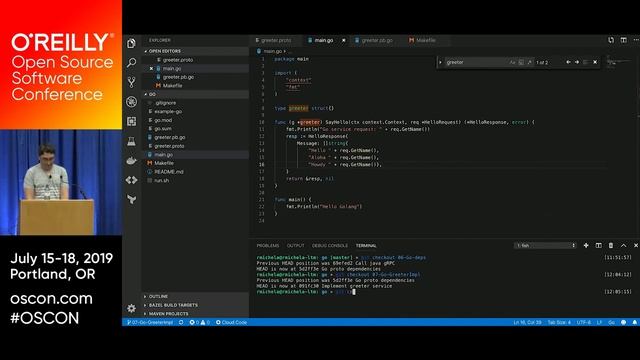Screen dimensions: 640x360
Task: Open the editor More Actions ellipsis
Action: click(x=636, y=40)
